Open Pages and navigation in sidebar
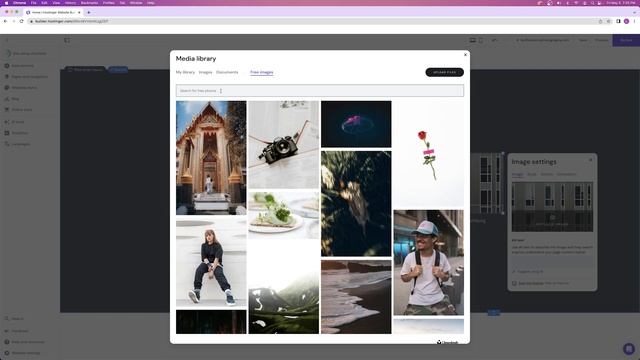The image size is (640, 360). [x=26, y=77]
